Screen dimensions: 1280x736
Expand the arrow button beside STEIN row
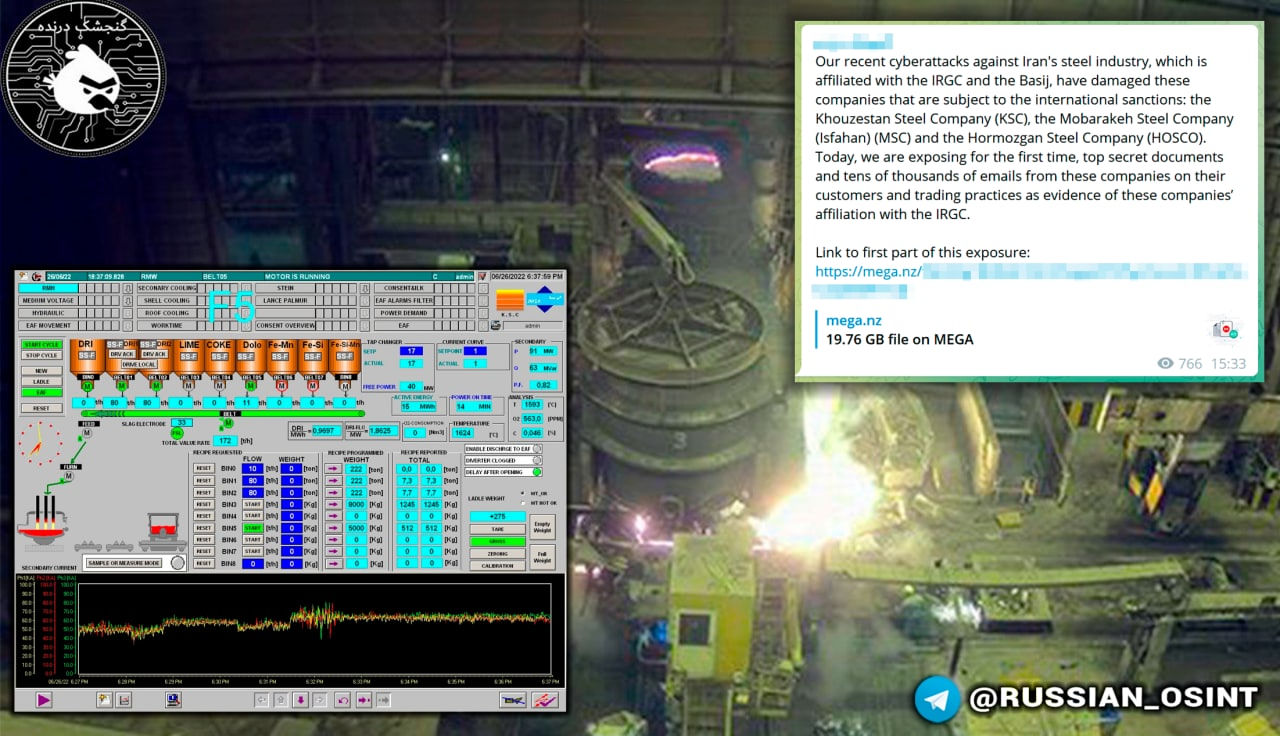[x=364, y=288]
